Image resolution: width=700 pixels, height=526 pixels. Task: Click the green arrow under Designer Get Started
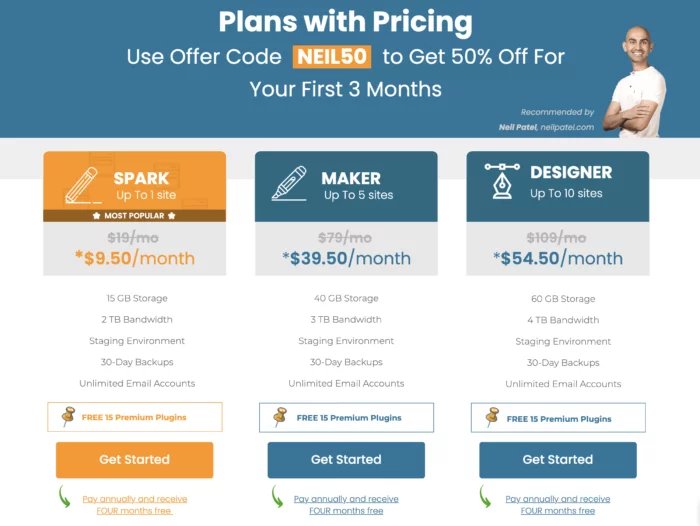pyautogui.click(x=485, y=497)
